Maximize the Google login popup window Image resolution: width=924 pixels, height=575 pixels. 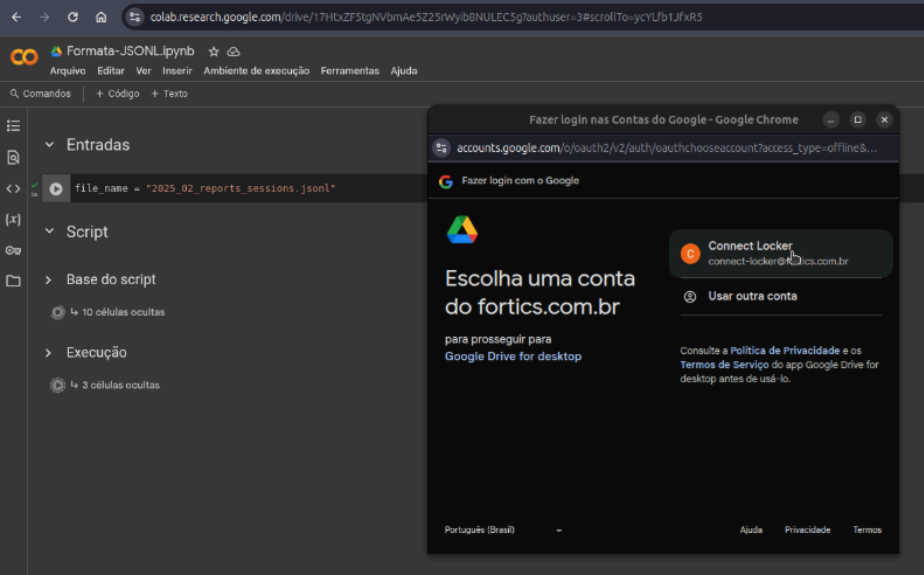pos(858,120)
